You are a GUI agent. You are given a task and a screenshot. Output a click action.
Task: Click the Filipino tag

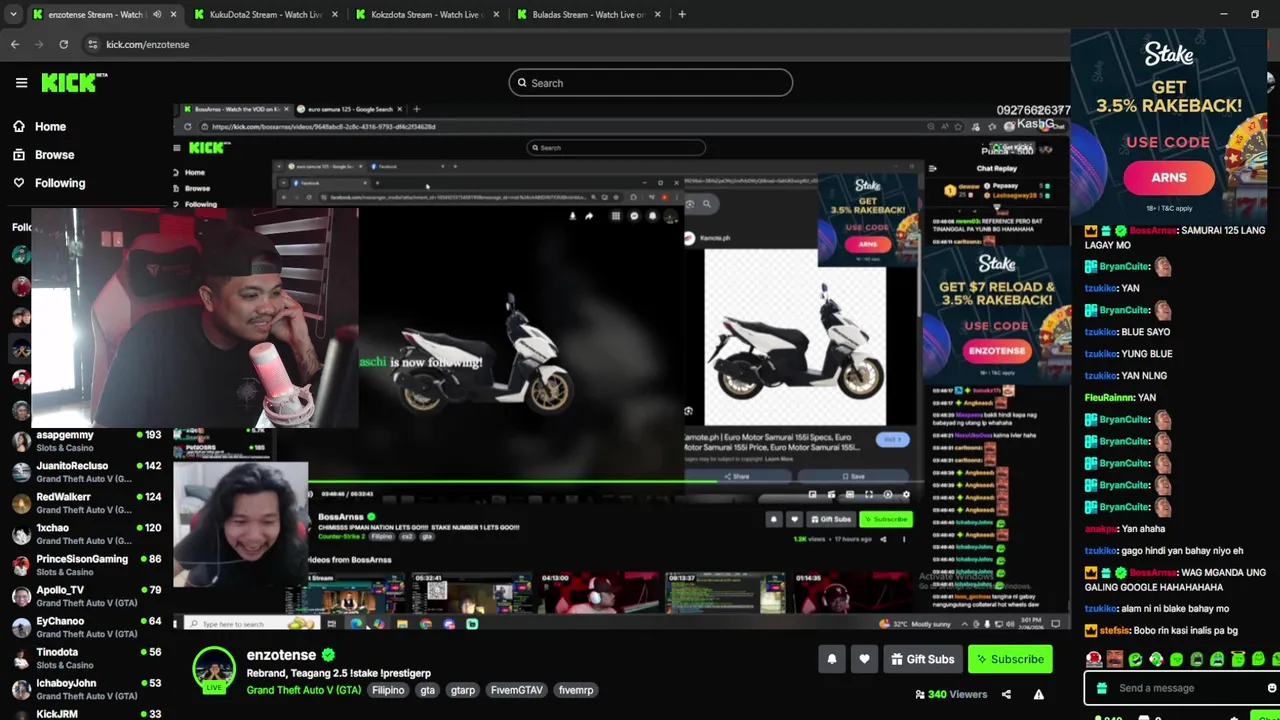(x=388, y=690)
